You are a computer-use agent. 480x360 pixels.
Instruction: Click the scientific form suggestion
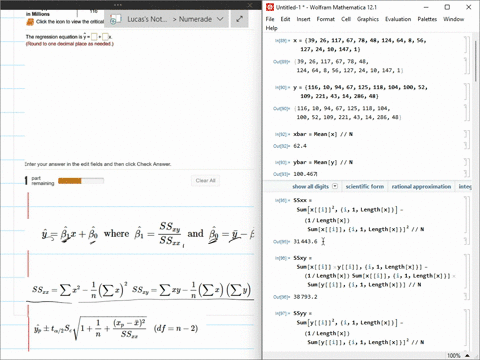pos(365,186)
